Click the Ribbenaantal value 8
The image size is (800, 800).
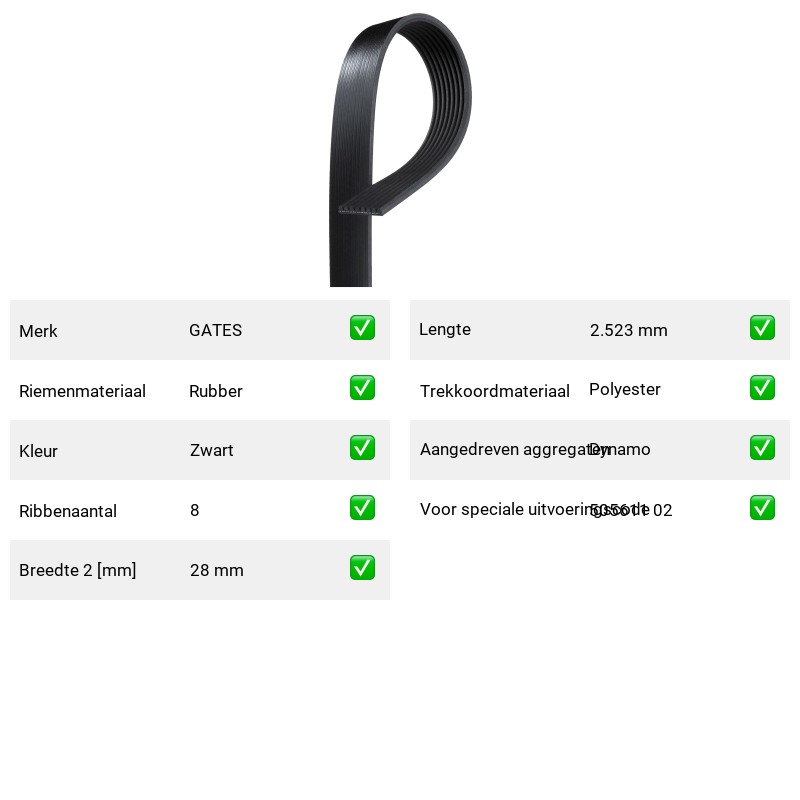tap(194, 510)
